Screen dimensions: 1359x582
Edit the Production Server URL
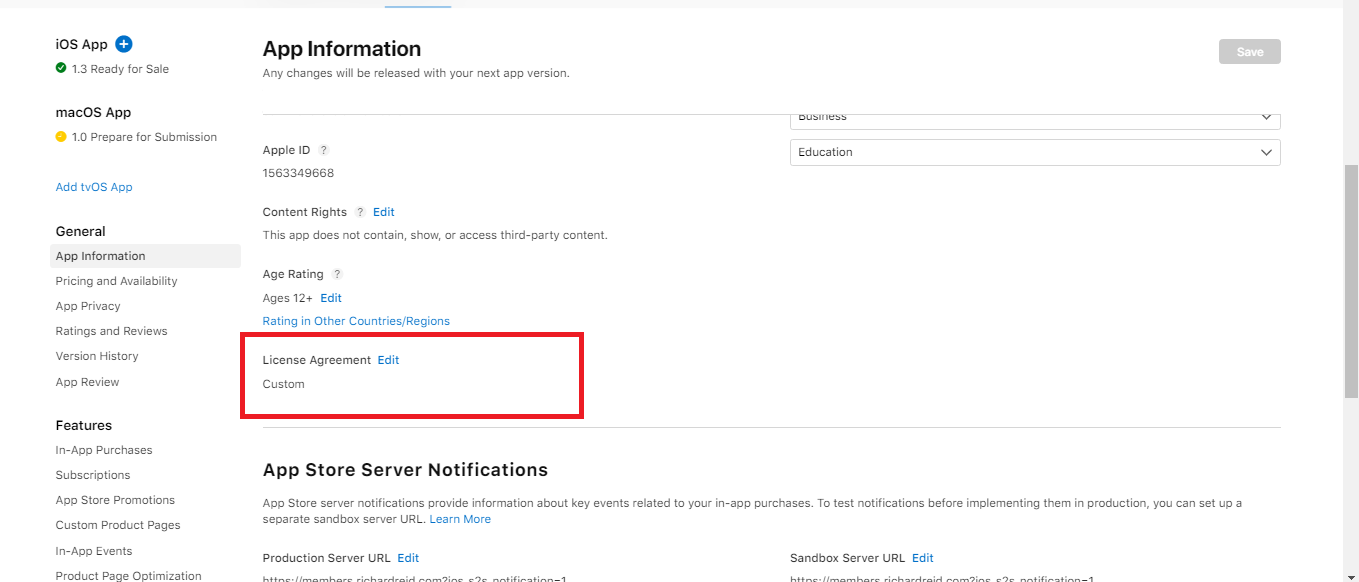tap(408, 558)
